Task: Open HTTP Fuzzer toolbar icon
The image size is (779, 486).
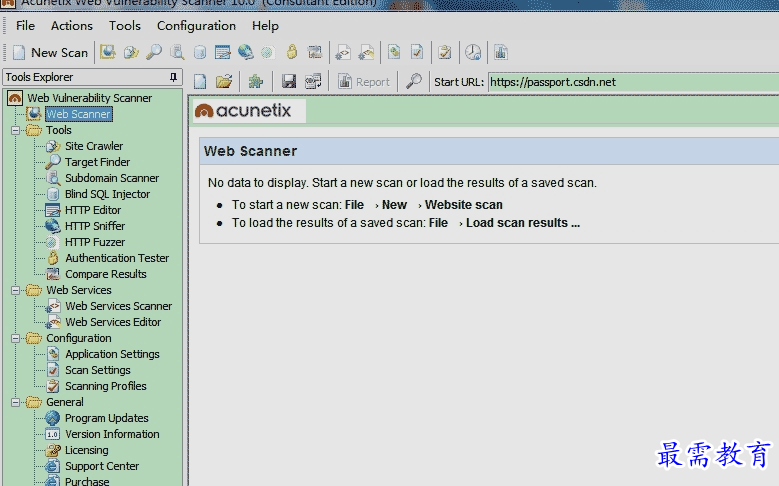Action: [268, 52]
